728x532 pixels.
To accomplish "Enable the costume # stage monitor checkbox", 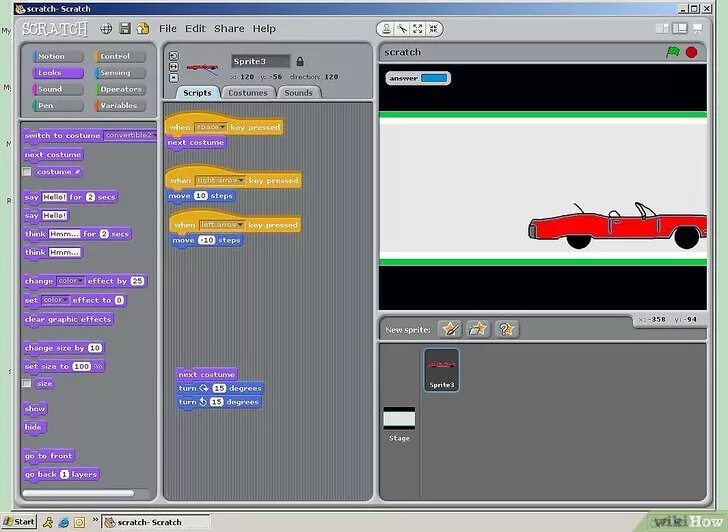I will click(x=27, y=172).
